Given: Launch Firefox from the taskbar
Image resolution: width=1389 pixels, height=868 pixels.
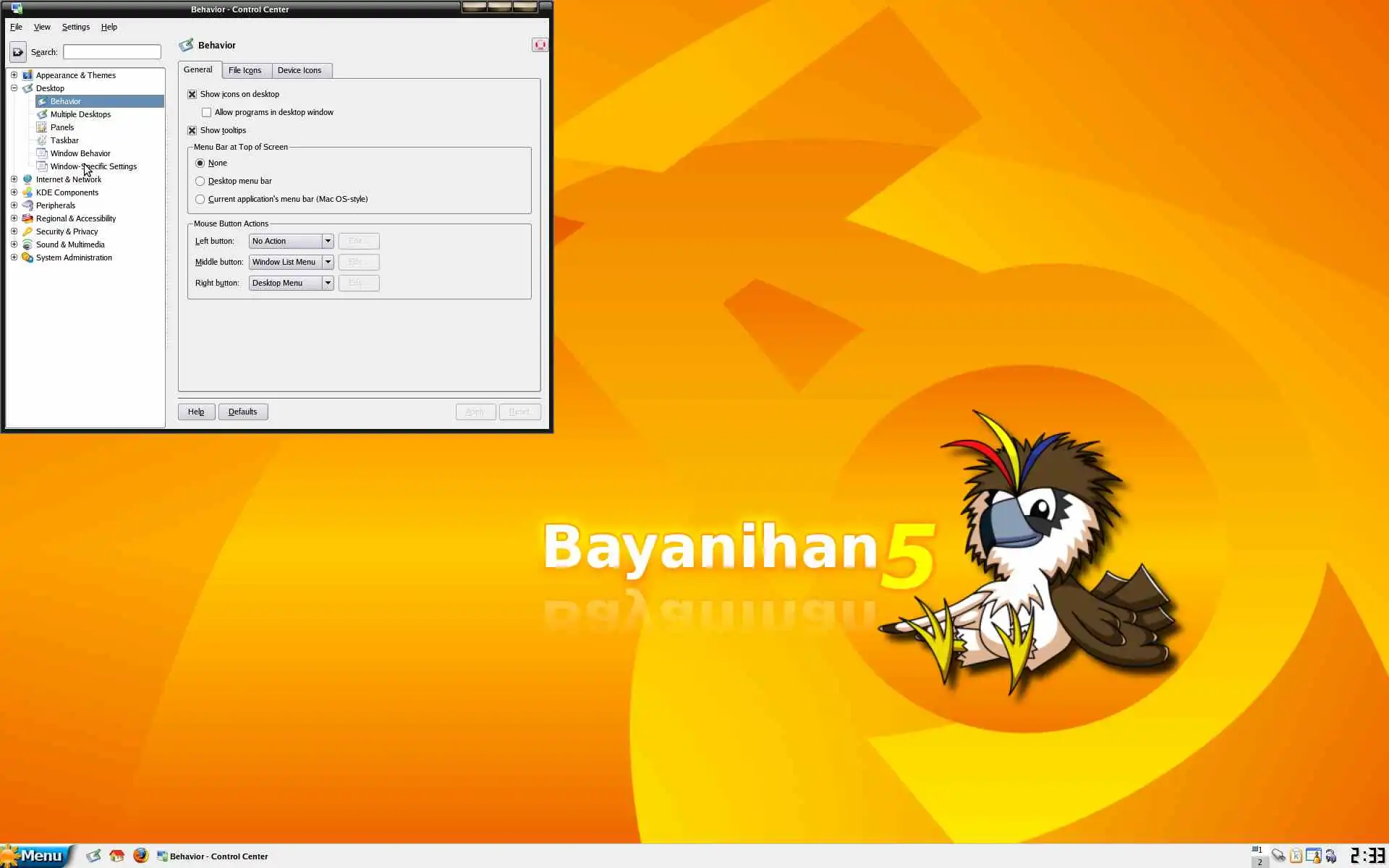Looking at the screenshot, I should coord(140,856).
